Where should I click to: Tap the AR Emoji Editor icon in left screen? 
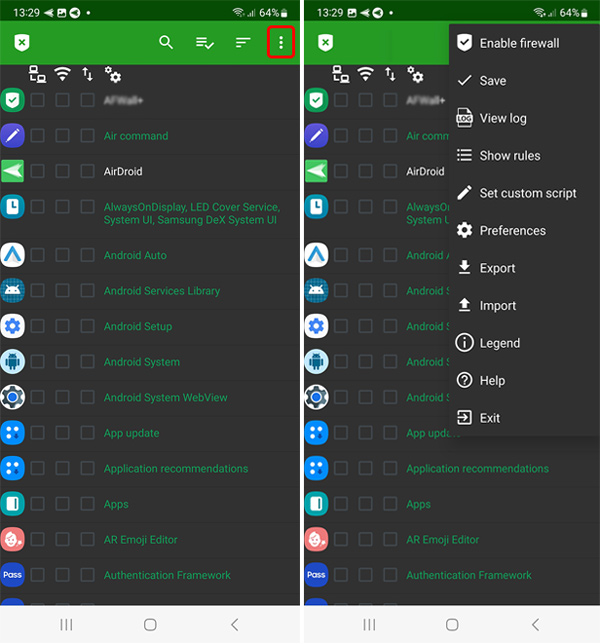pyautogui.click(x=13, y=539)
